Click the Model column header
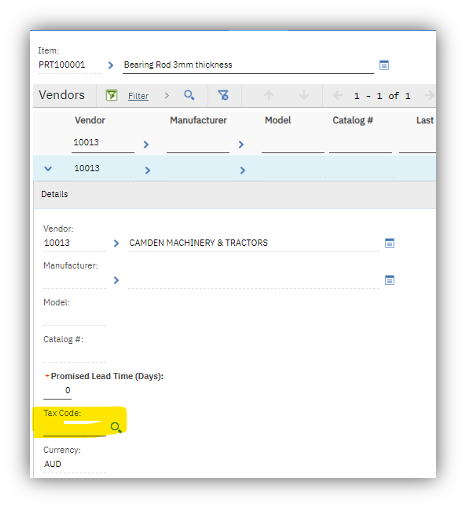466x508 pixels. 278,120
